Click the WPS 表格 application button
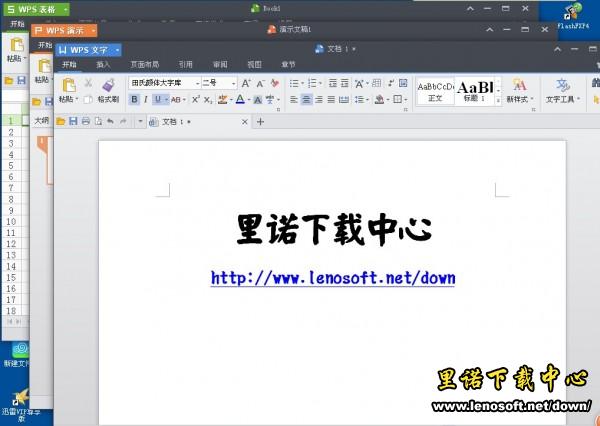This screenshot has height=426, width=600. point(36,9)
